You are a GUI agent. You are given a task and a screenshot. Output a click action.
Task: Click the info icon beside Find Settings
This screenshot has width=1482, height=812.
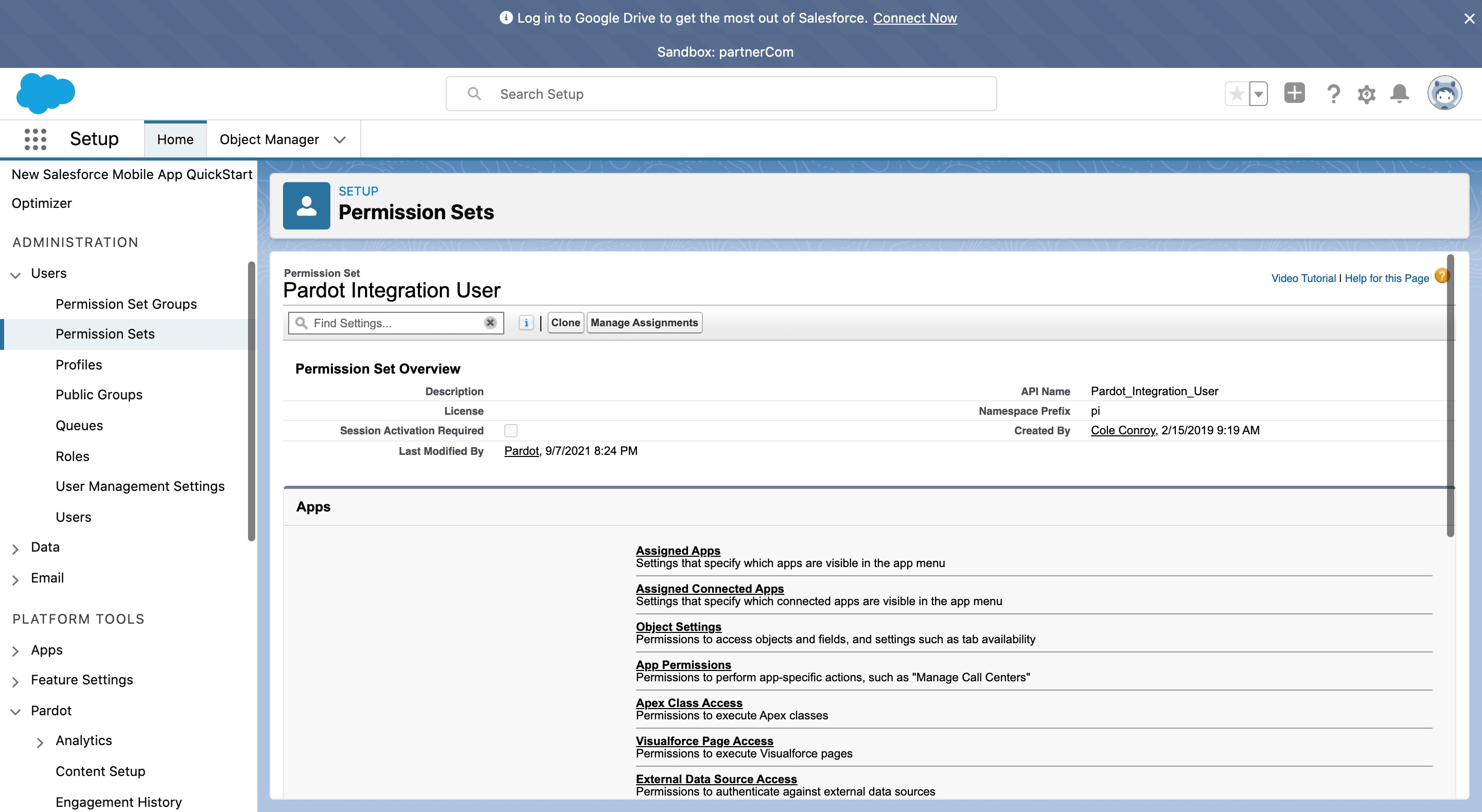click(525, 323)
